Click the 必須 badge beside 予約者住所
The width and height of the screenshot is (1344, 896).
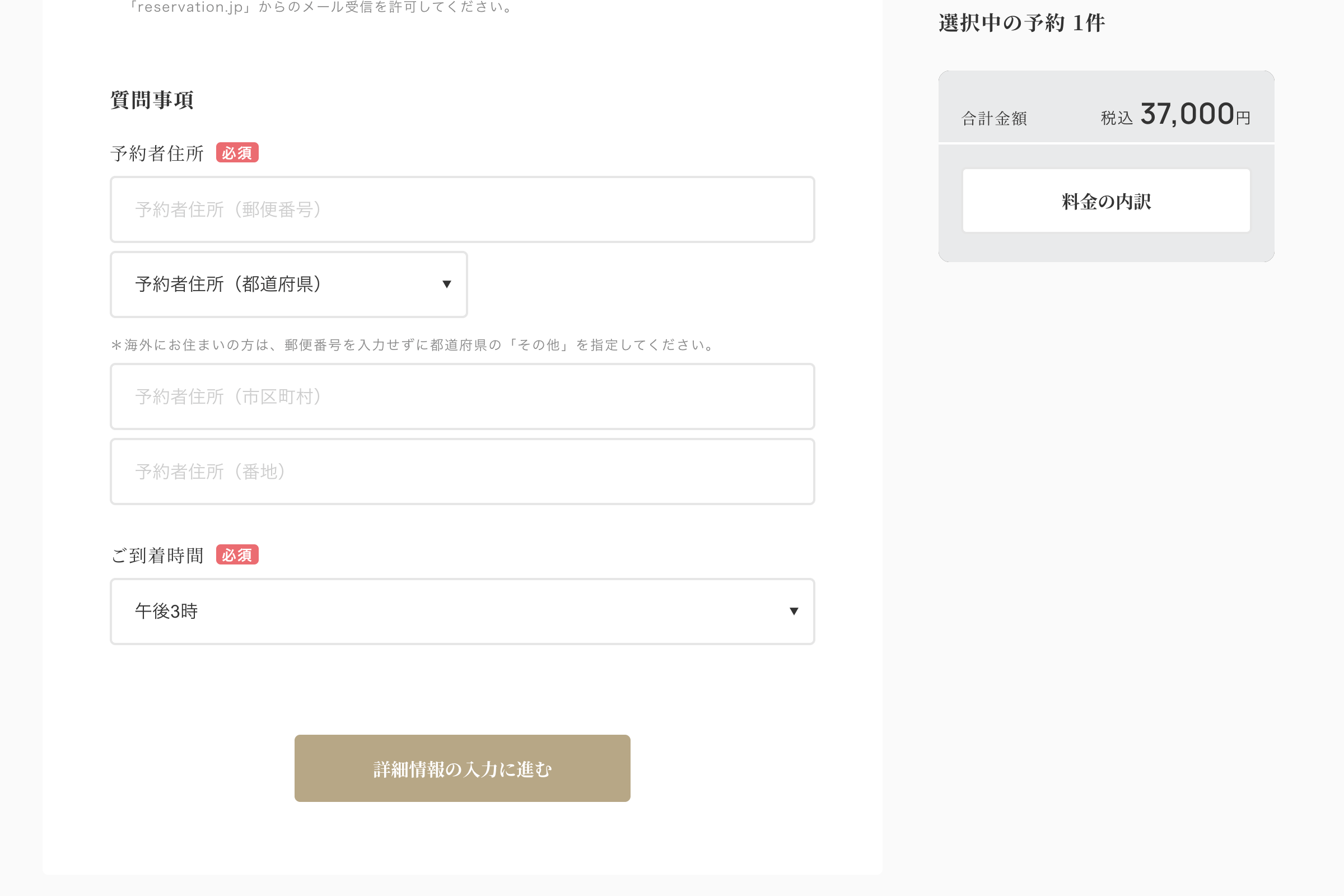tap(237, 152)
